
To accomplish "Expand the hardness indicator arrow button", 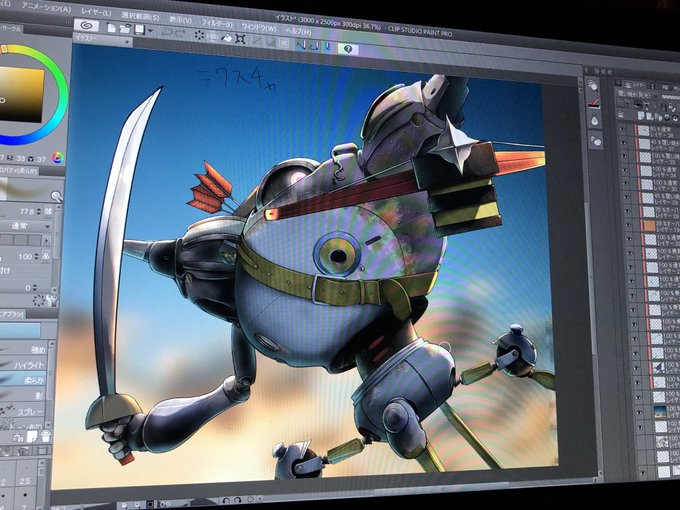I will click(x=46, y=240).
